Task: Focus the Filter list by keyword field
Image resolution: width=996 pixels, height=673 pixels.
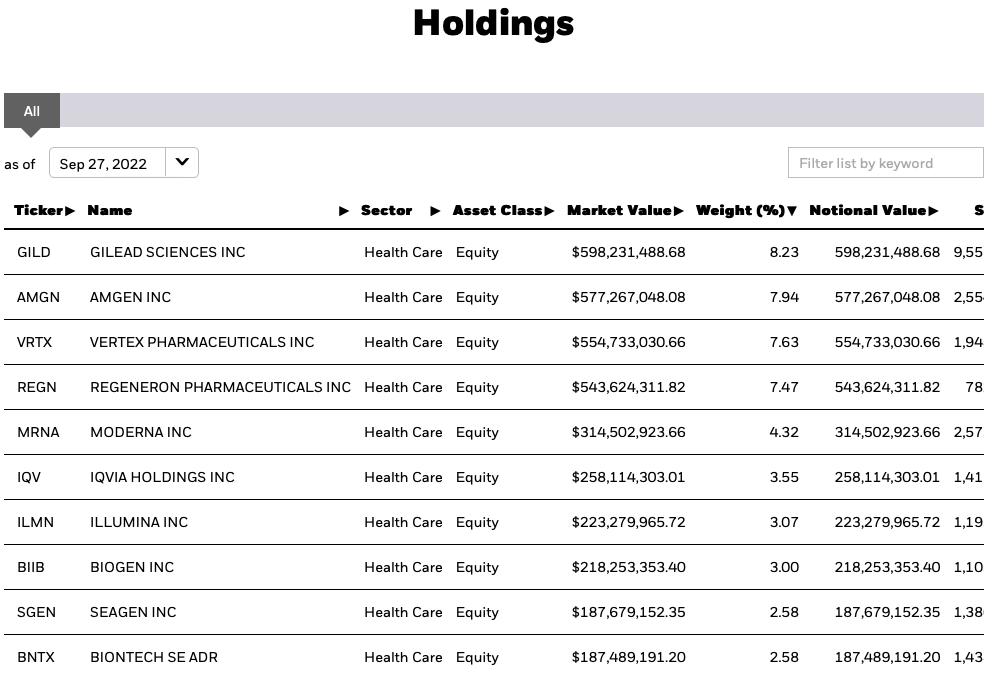Action: (x=885, y=163)
